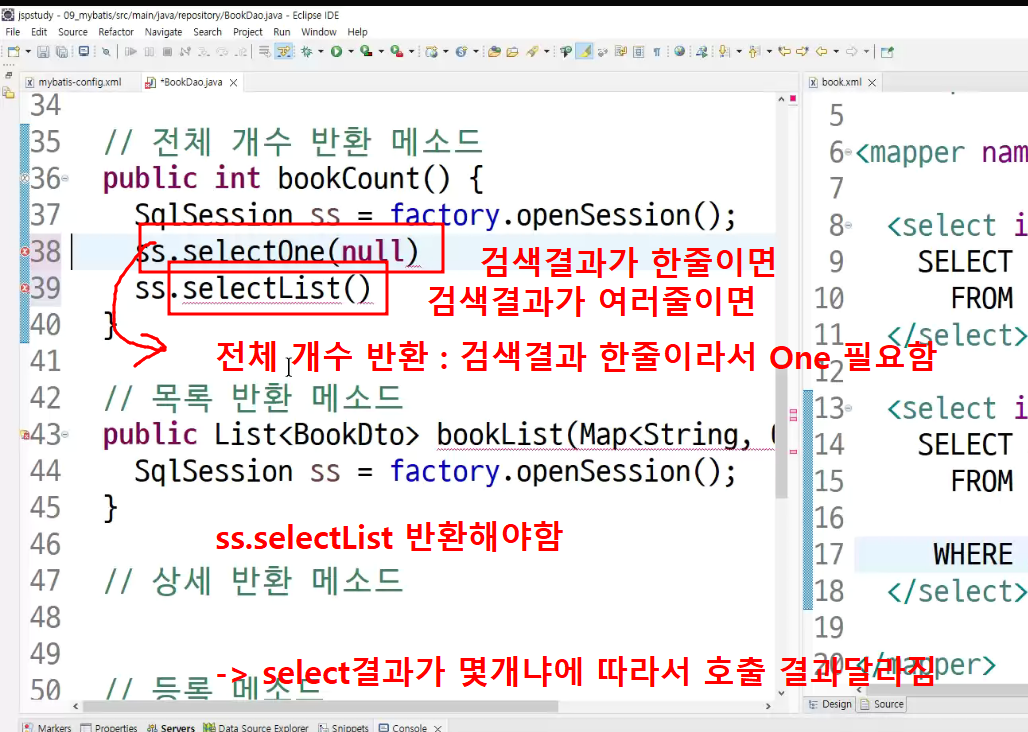Viewport: 1028px width, 732px height.
Task: Open the Refactor menu
Action: [116, 31]
